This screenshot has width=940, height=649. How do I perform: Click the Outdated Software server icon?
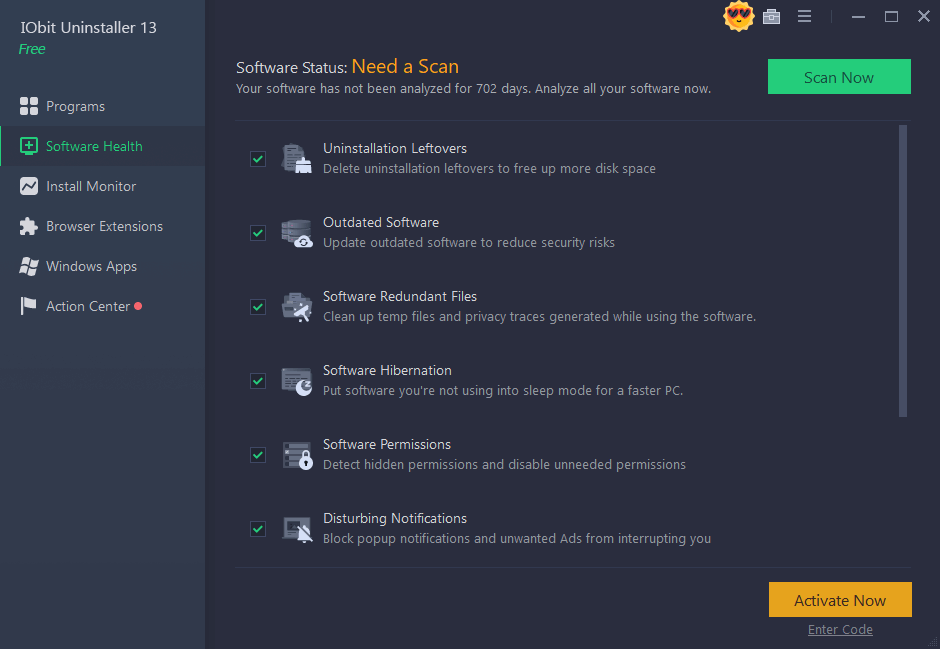(296, 233)
